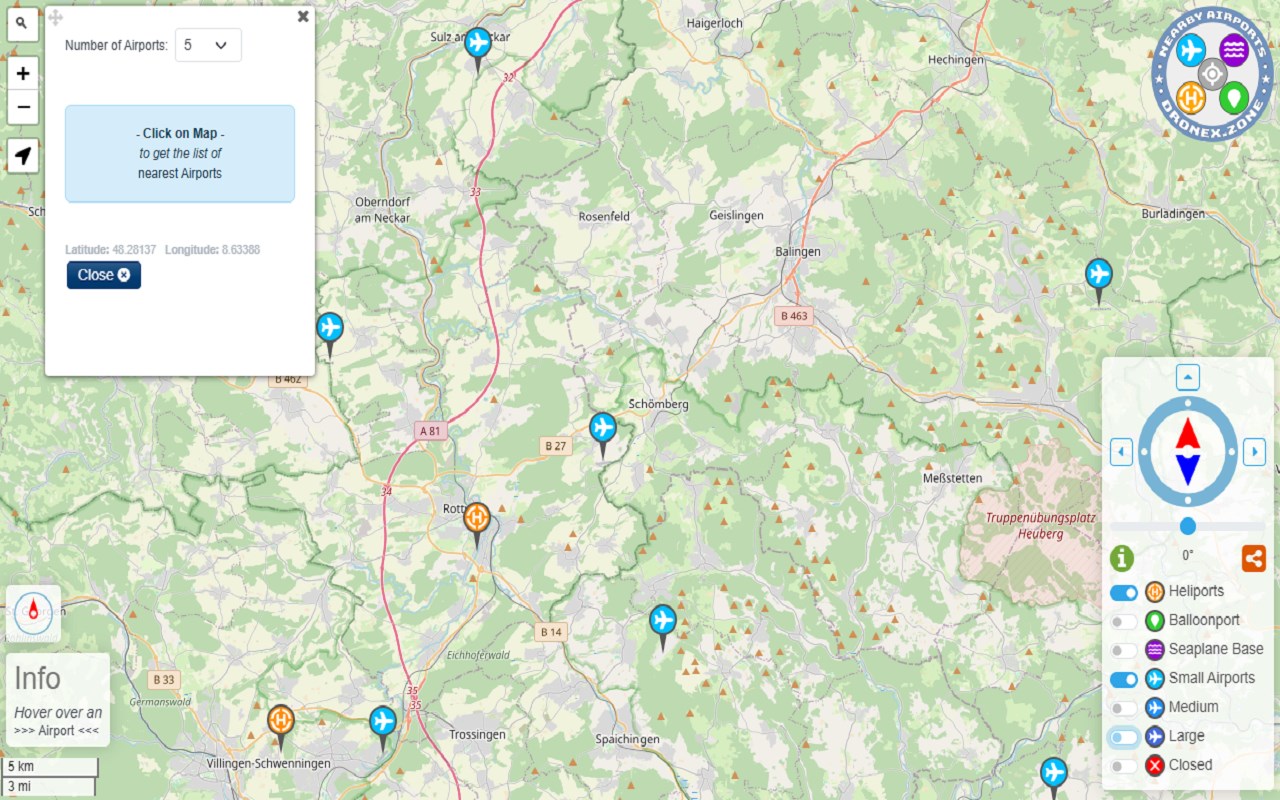Image resolution: width=1280 pixels, height=800 pixels.
Task: Click the compass right arrow button
Action: pyautogui.click(x=1254, y=452)
